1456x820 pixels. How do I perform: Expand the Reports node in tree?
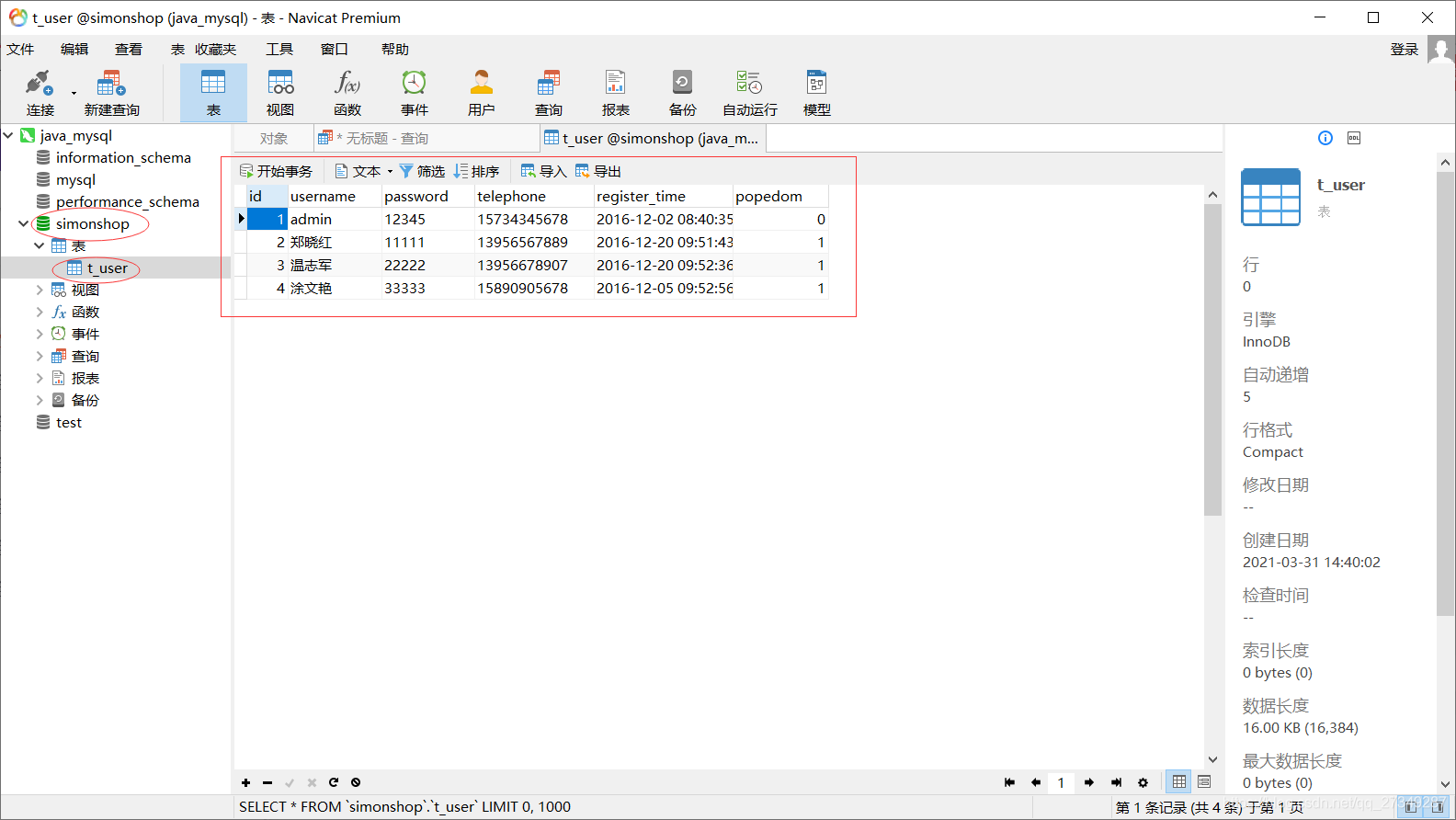click(39, 378)
